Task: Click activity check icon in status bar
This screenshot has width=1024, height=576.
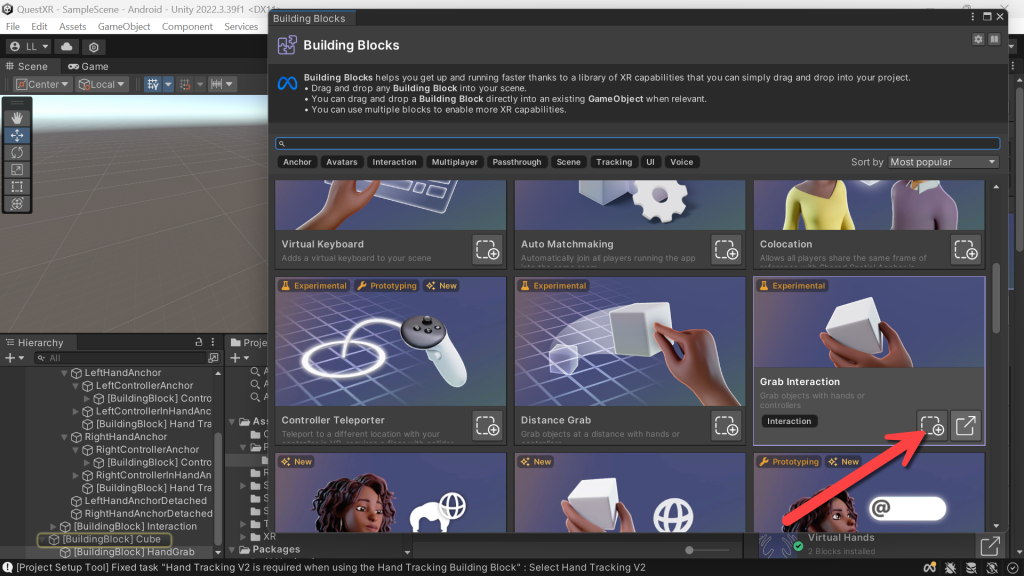Action: 1012,568
